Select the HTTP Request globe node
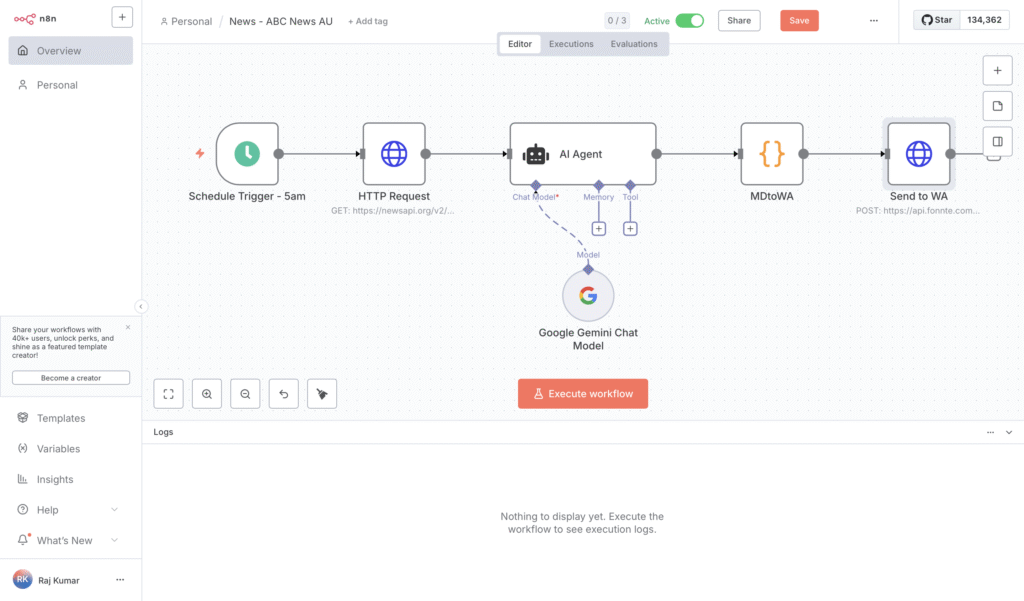This screenshot has width=1024, height=601. pos(394,154)
